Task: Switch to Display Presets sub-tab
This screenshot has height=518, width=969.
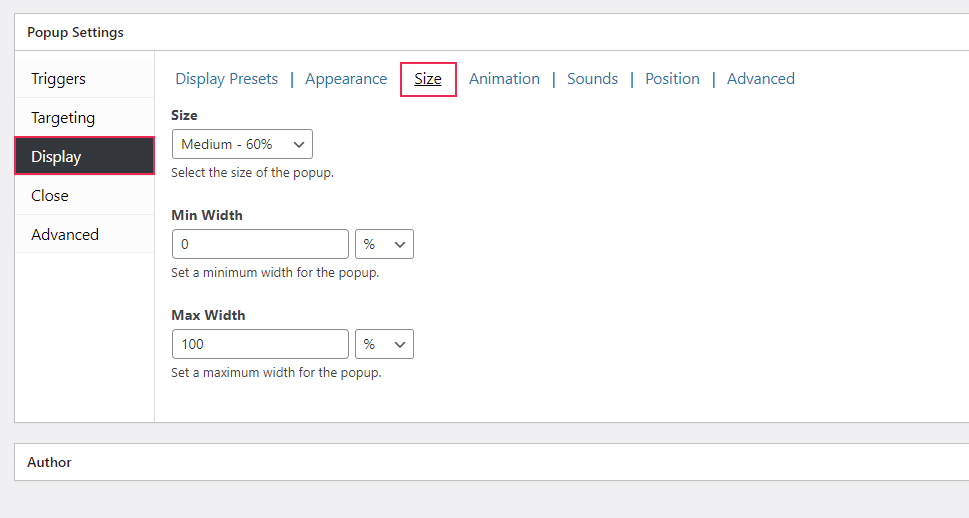Action: [x=227, y=79]
